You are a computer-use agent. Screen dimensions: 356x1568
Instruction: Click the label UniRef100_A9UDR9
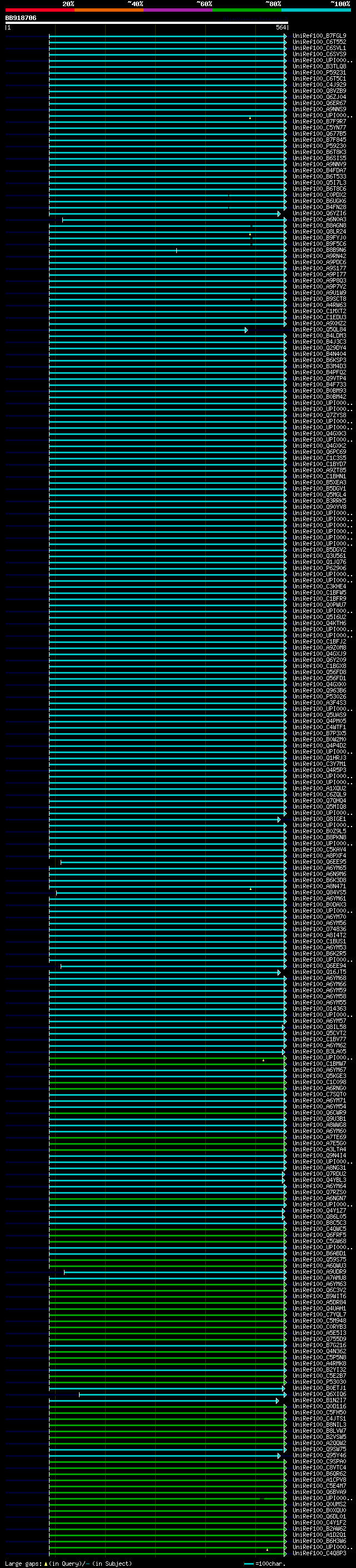pos(319,1272)
